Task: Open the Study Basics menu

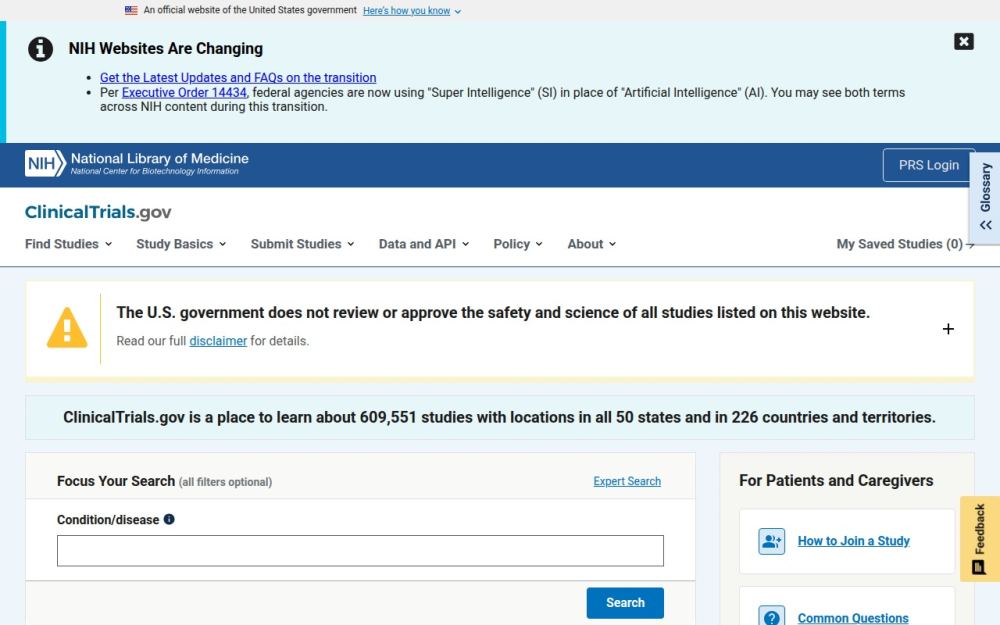Action: pyautogui.click(x=181, y=244)
